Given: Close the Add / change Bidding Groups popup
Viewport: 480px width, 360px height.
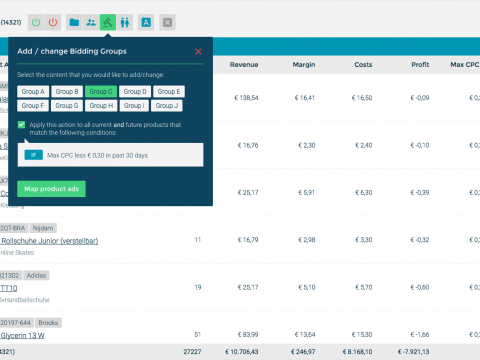Looking at the screenshot, I should pos(198,51).
